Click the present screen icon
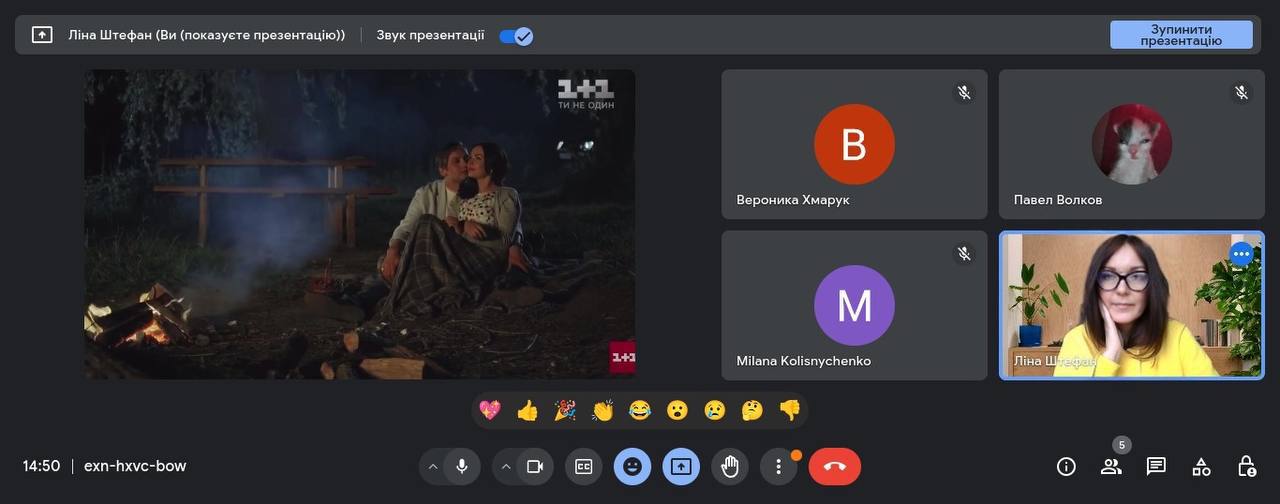The width and height of the screenshot is (1280, 504). click(681, 466)
